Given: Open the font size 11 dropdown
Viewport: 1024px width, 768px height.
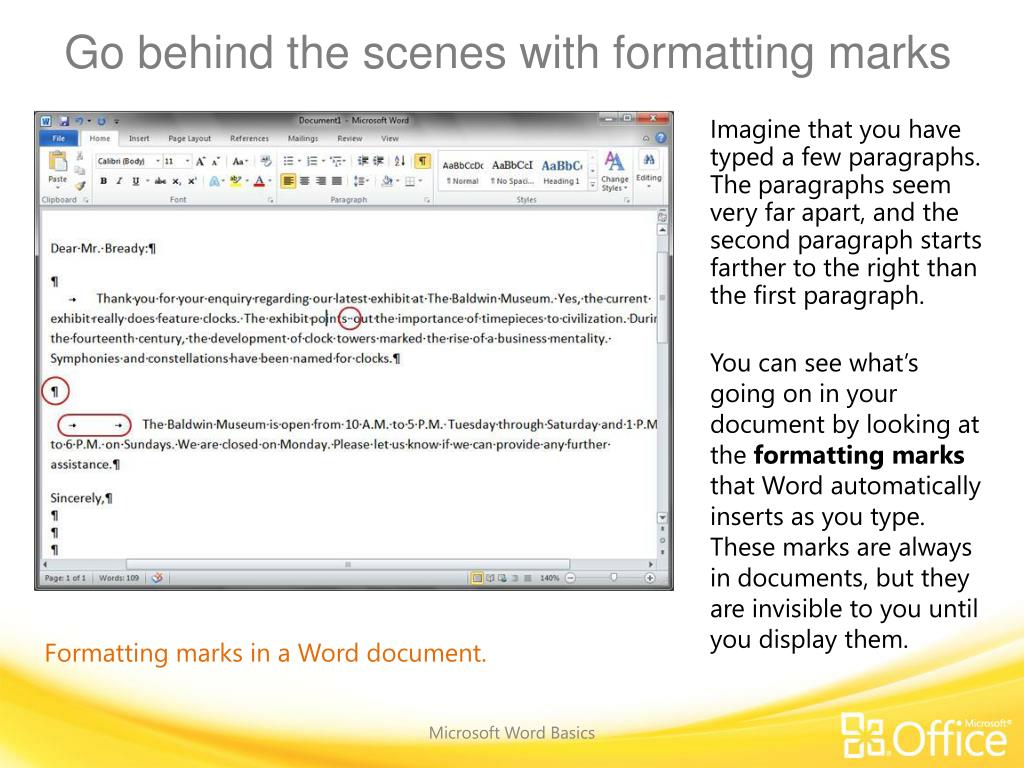Looking at the screenshot, I should 187,161.
